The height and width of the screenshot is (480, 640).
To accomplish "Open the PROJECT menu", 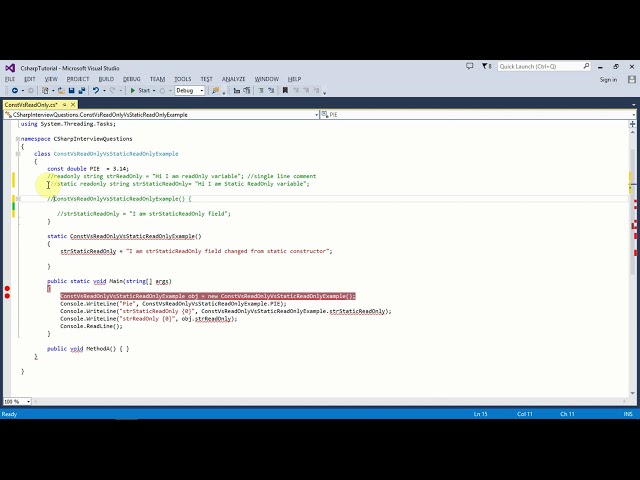I will point(78,79).
